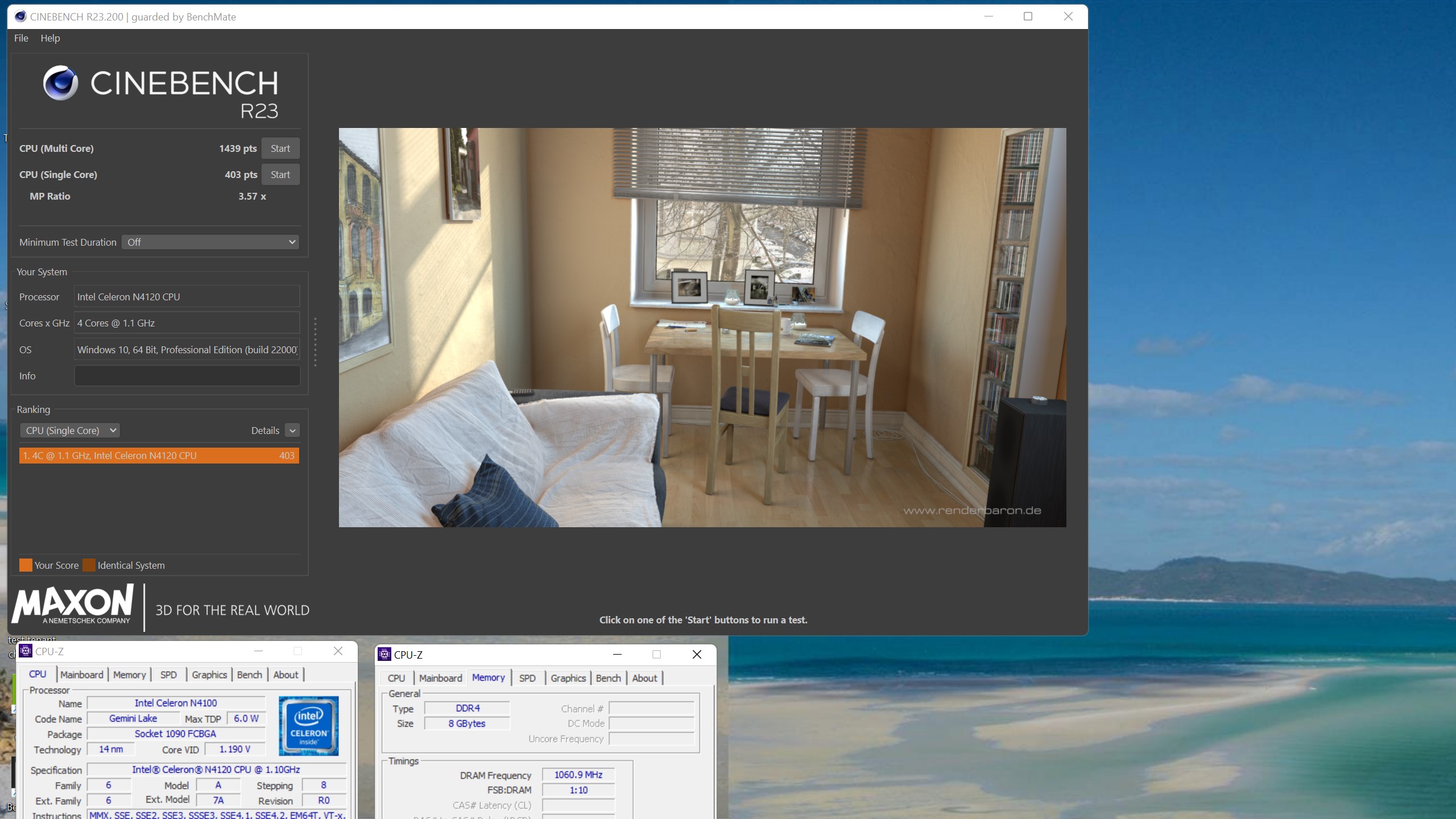
Task: Start the CPU Multi Core test
Action: [280, 148]
